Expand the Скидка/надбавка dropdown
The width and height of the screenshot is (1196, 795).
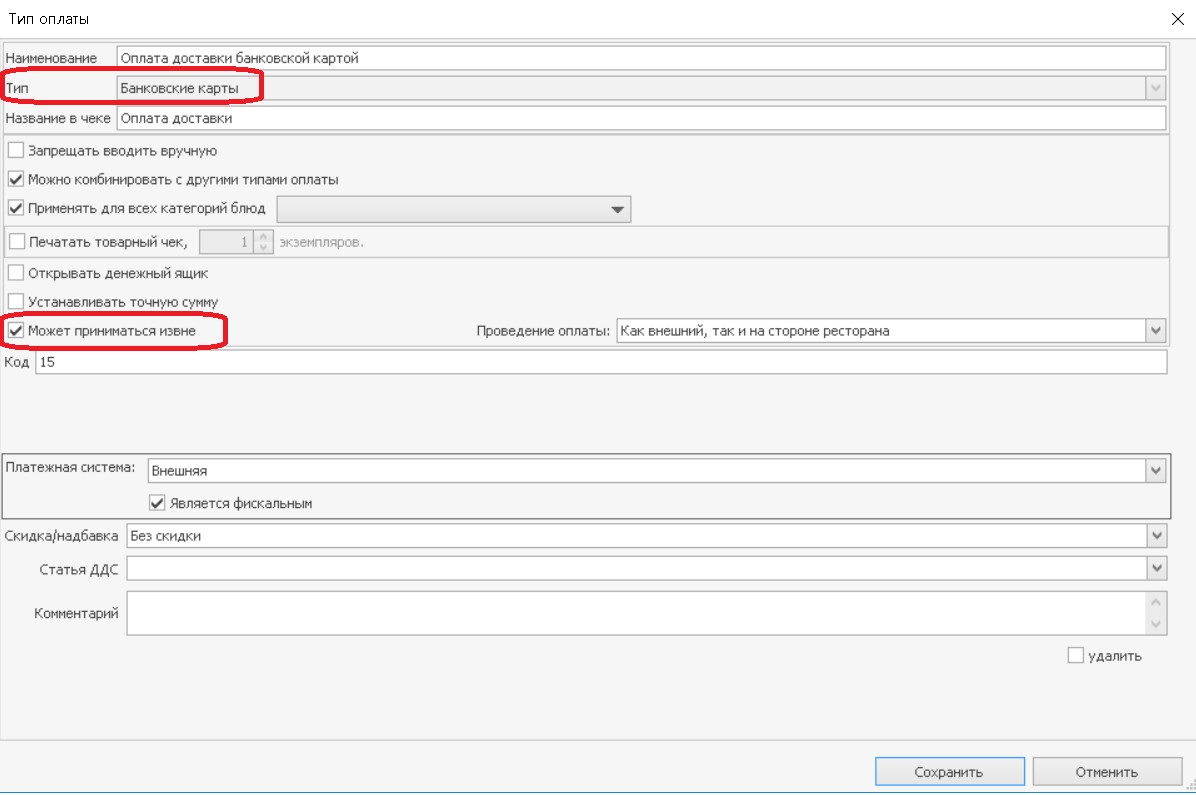pos(1156,536)
